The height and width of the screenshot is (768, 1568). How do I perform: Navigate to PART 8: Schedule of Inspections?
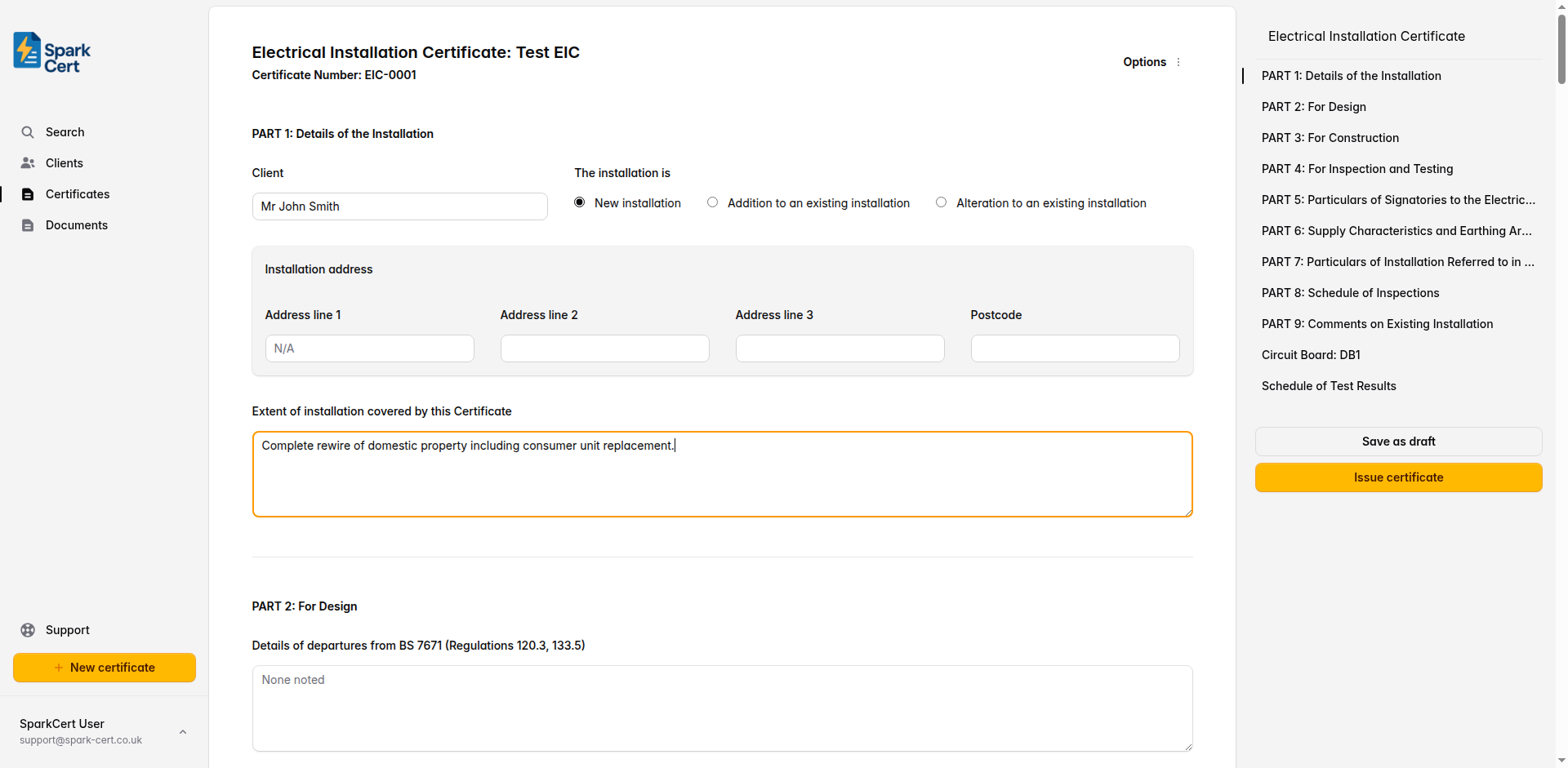point(1350,292)
